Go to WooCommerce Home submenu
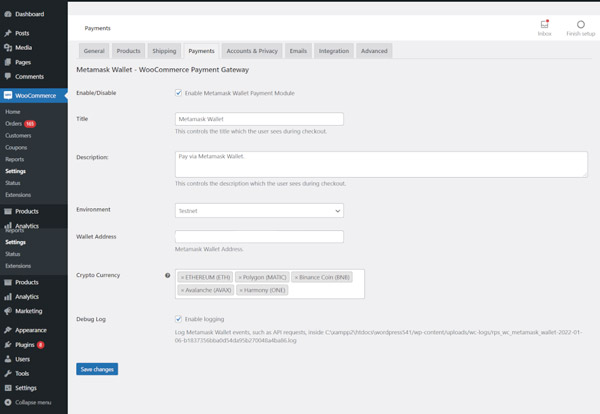 (13, 112)
